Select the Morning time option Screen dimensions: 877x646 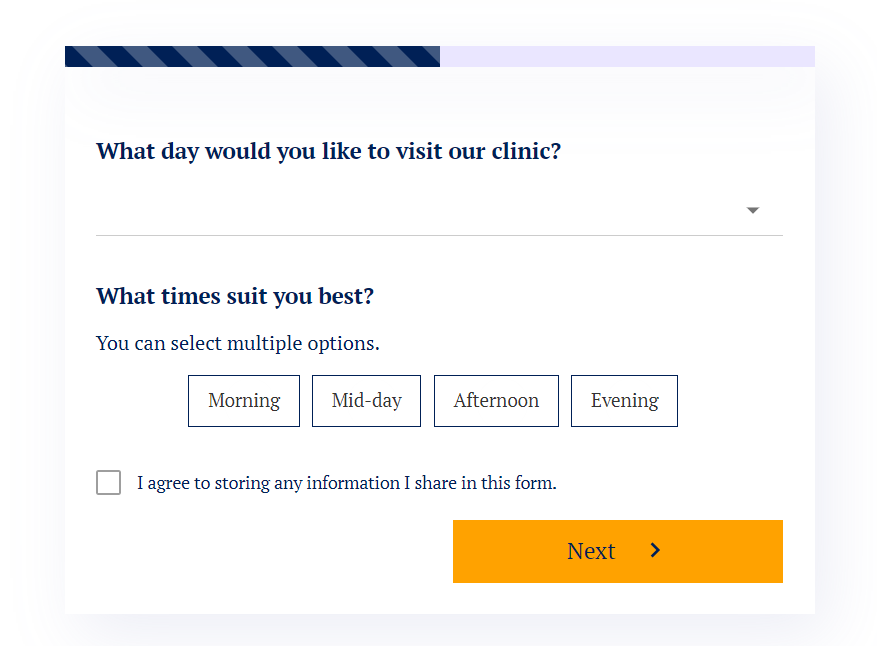point(244,401)
